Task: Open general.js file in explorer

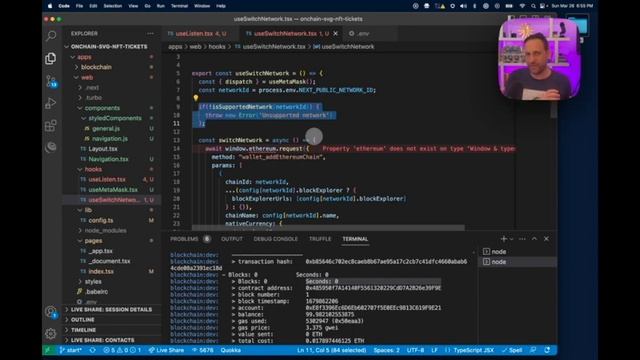Action: [106, 129]
